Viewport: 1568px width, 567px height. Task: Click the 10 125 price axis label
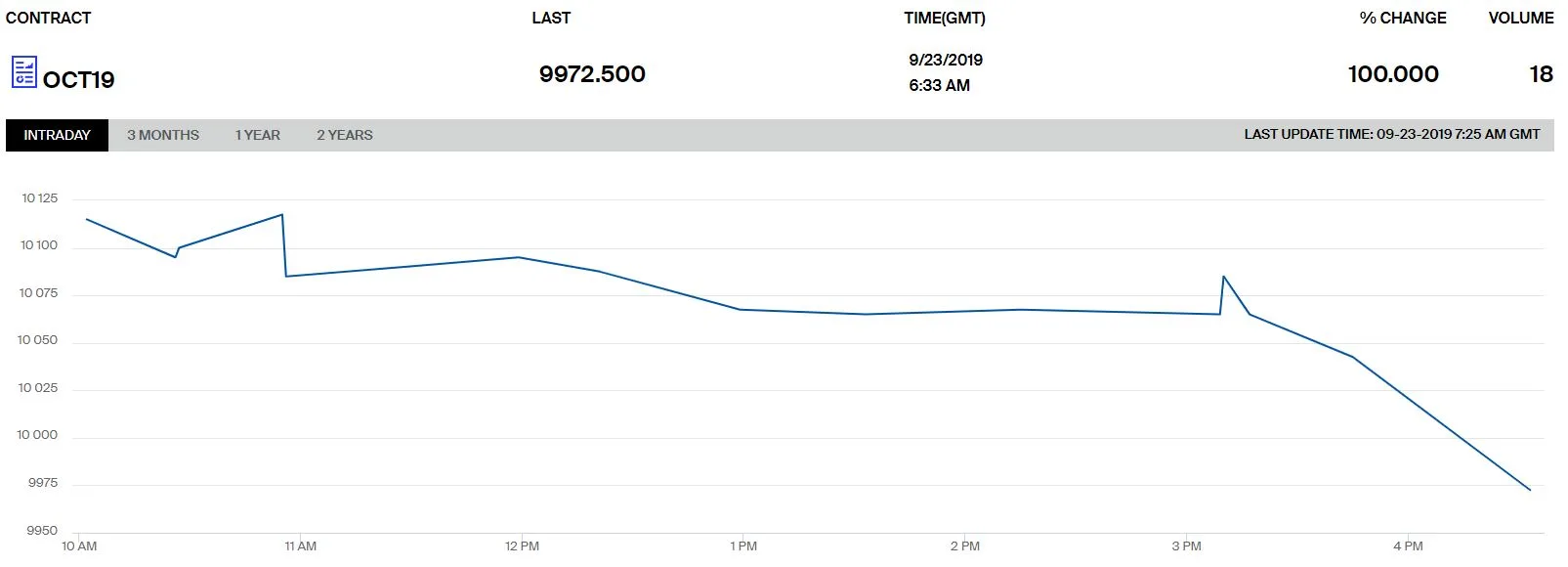coord(40,198)
